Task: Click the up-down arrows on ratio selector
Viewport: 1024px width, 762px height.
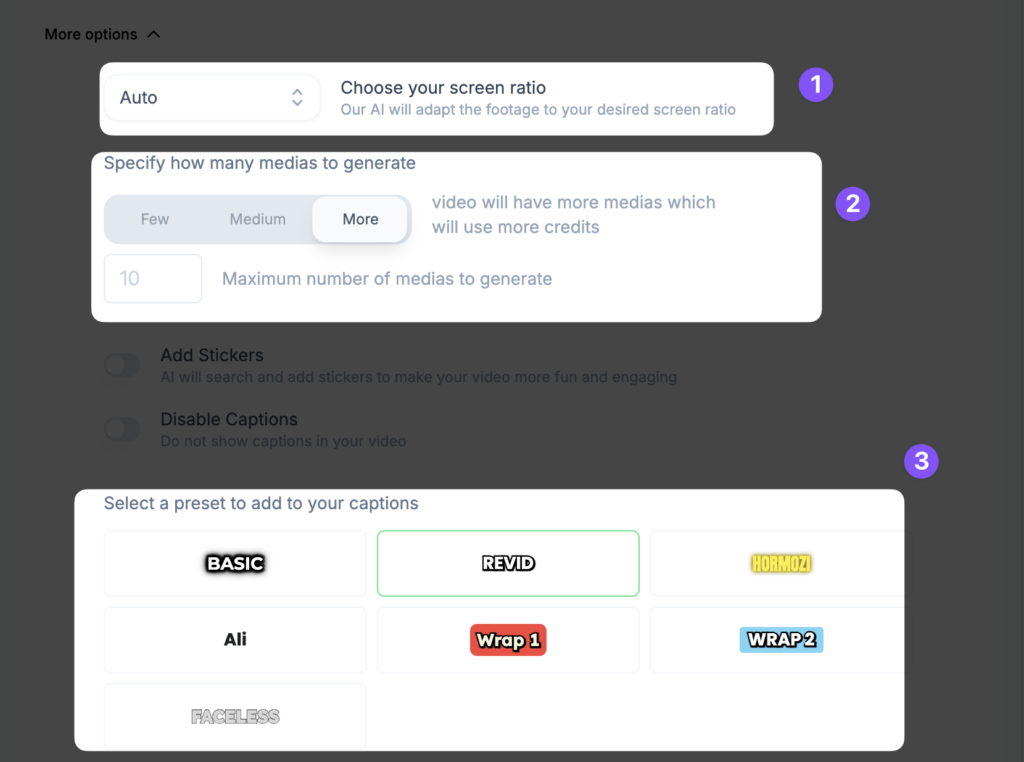Action: coord(297,98)
